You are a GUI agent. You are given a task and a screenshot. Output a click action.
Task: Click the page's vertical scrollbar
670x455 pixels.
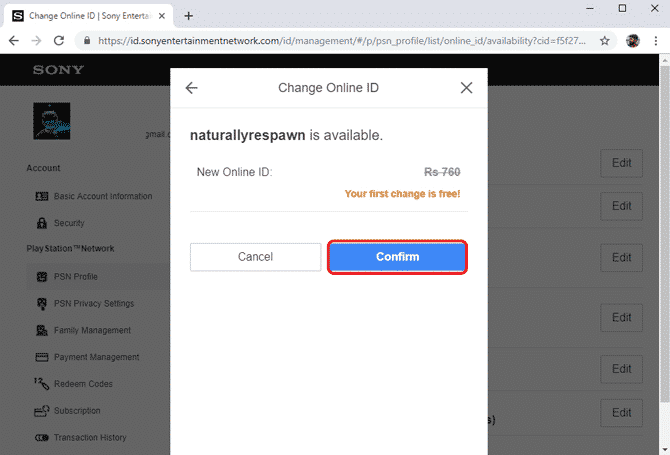(664, 235)
